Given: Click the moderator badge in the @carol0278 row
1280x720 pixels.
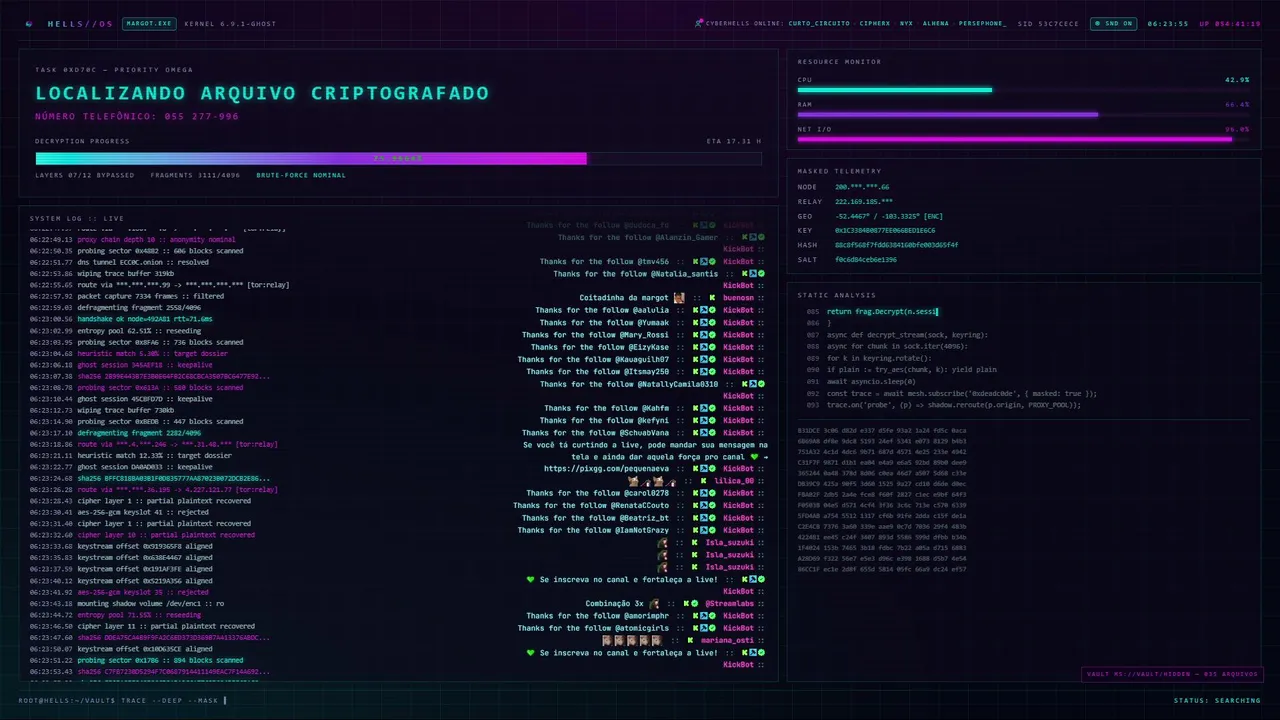Looking at the screenshot, I should pyautogui.click(x=704, y=493).
